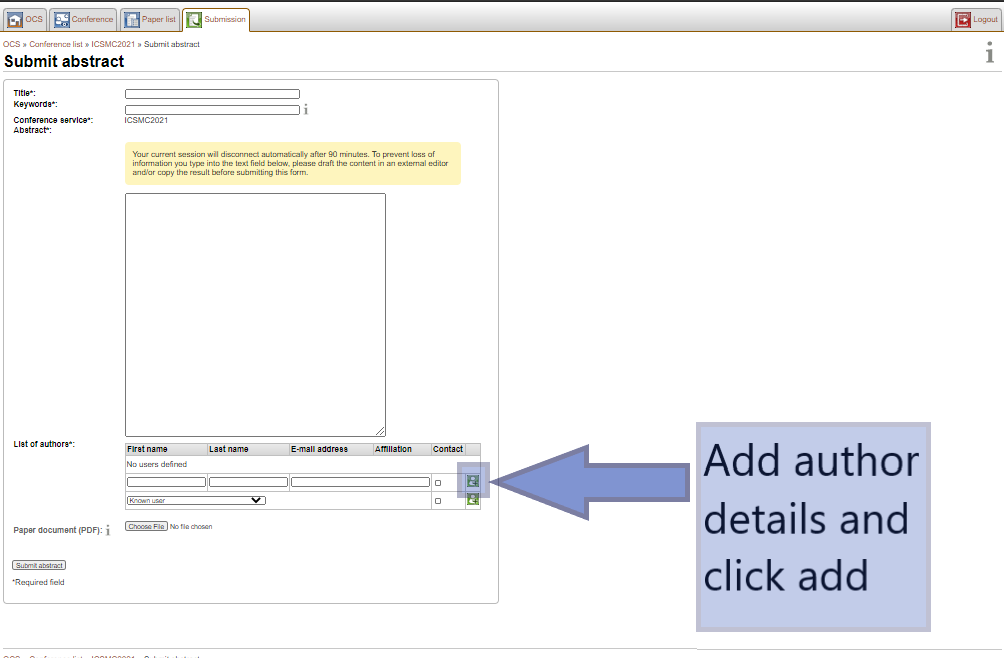Click add-author icon in new author row
The width and height of the screenshot is (1004, 658).
(472, 482)
